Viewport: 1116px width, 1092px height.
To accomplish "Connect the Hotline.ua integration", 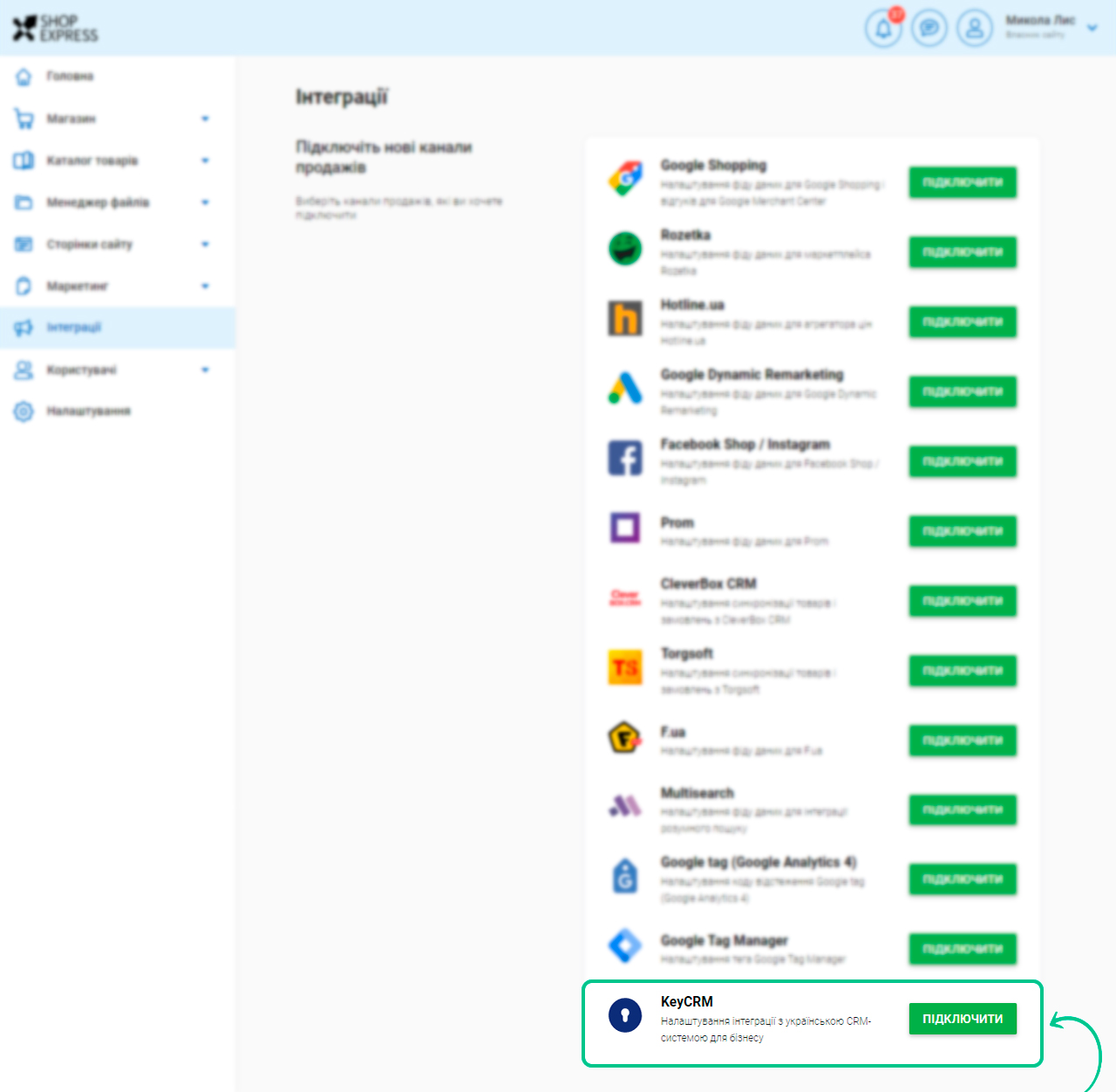I will 963,322.
